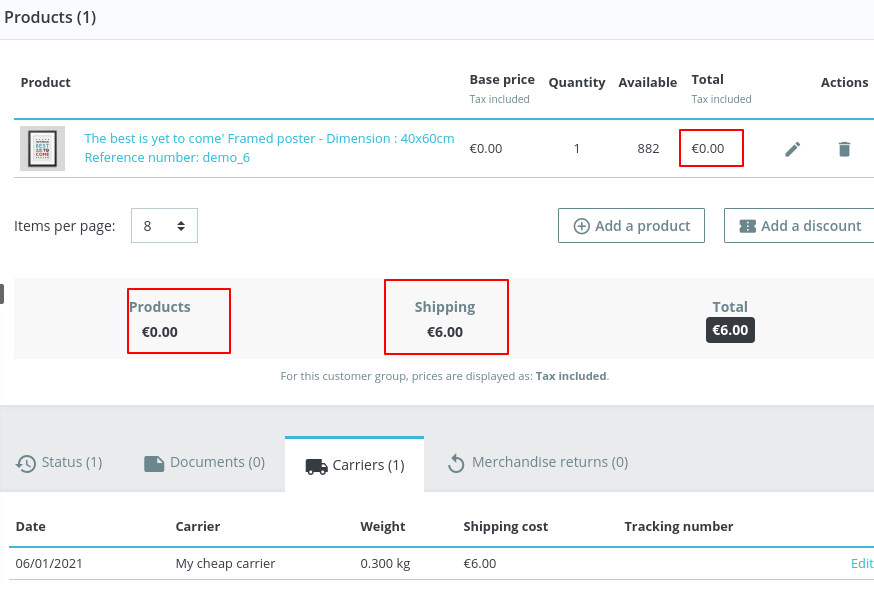
Task: Select the Carriers truck icon
Action: [318, 462]
